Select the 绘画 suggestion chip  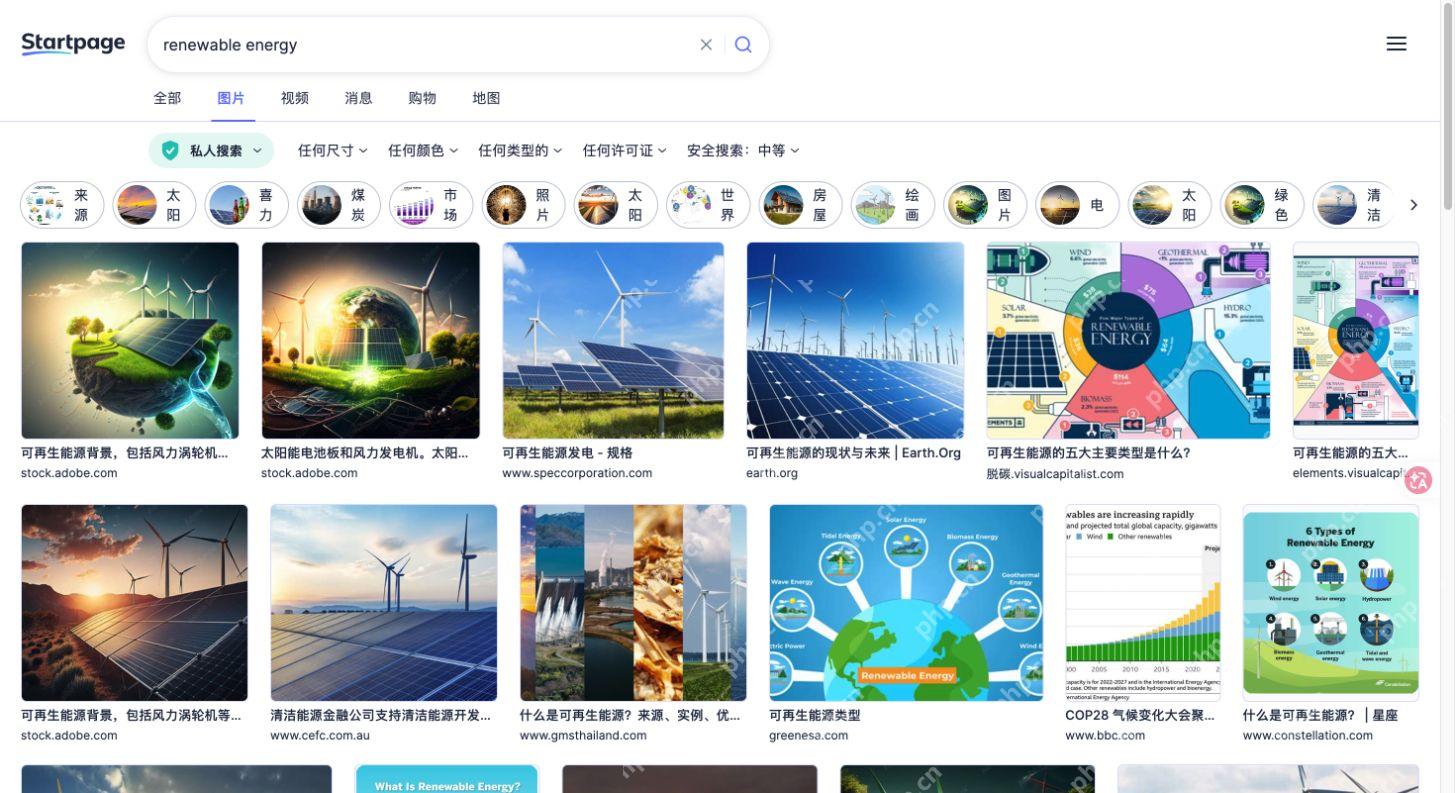(892, 205)
